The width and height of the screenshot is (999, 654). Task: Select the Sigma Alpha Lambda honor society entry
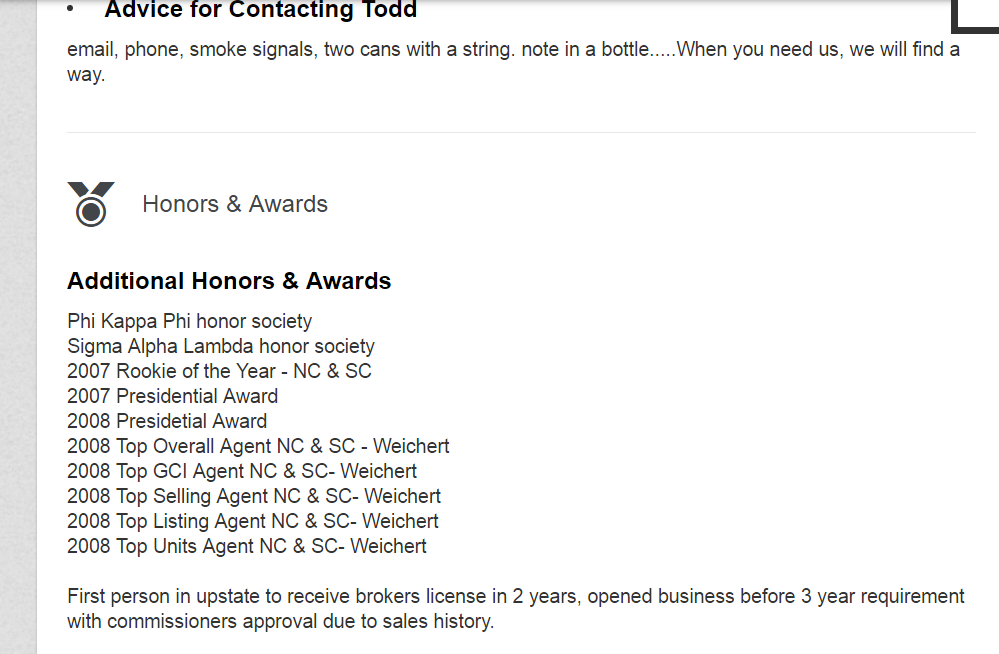click(x=221, y=346)
